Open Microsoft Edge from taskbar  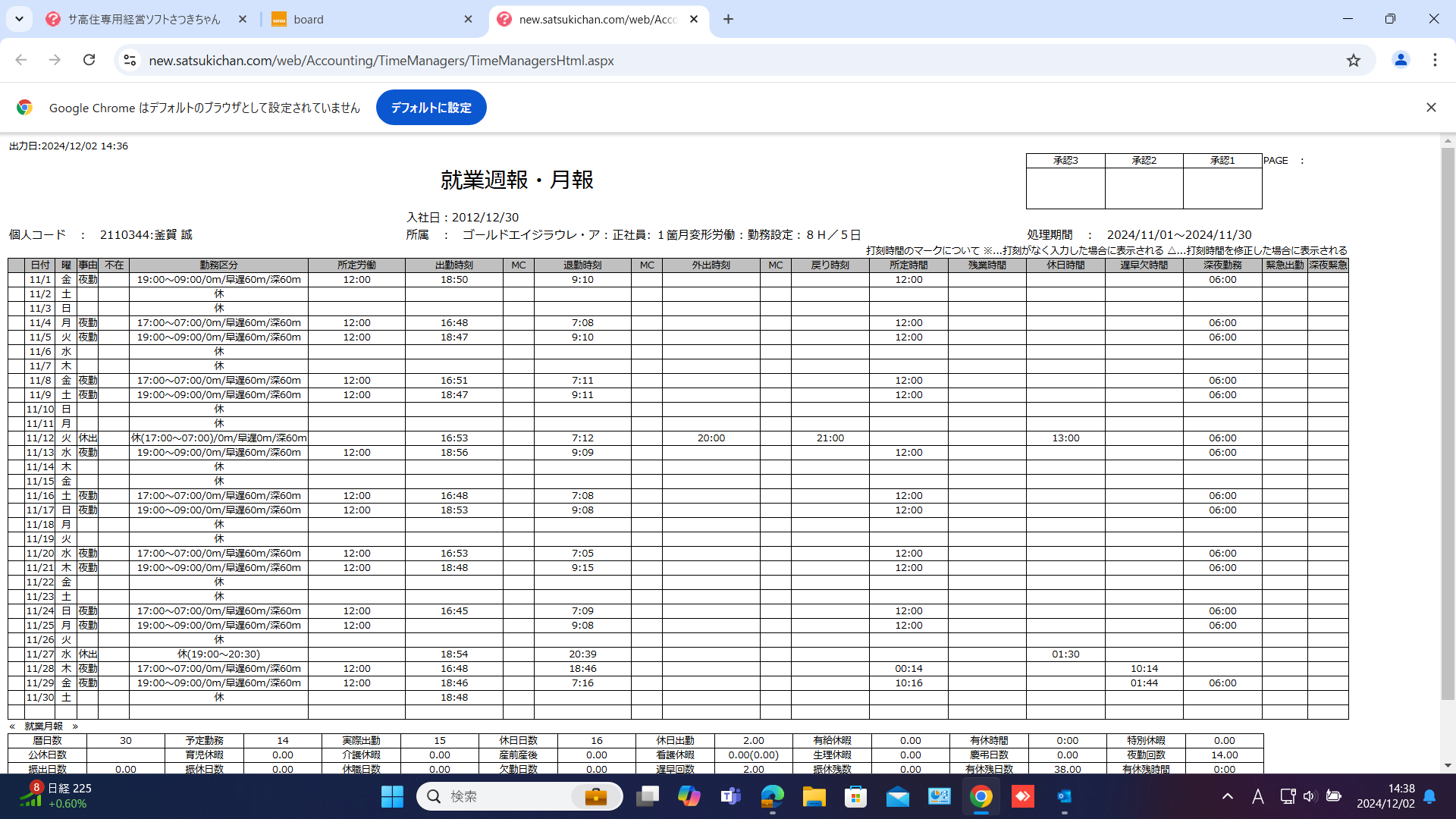(772, 796)
